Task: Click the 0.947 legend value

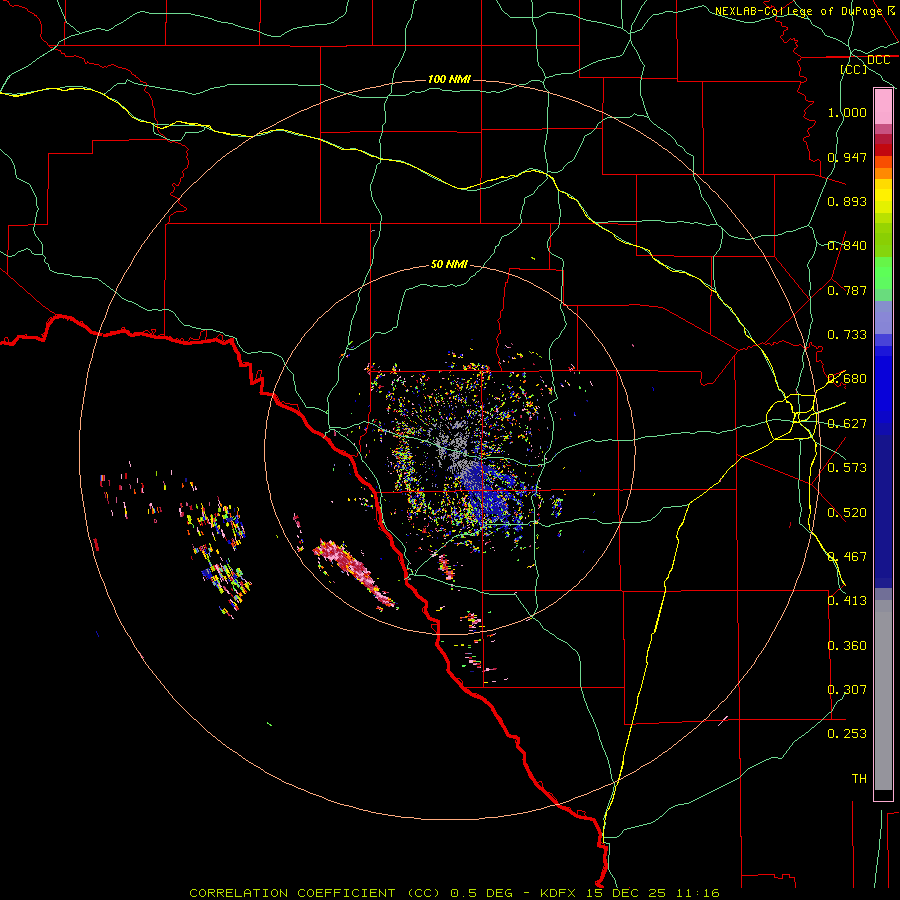Action: point(847,157)
